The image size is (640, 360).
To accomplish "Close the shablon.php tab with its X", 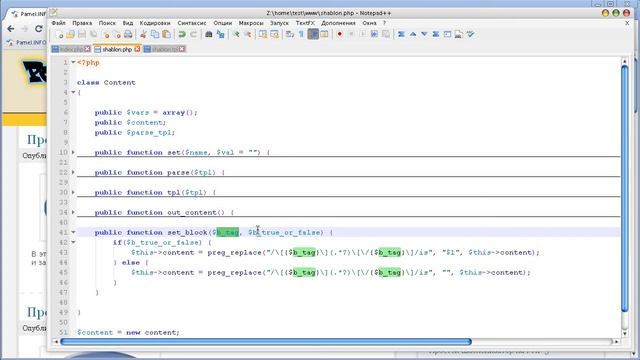I will [137, 49].
